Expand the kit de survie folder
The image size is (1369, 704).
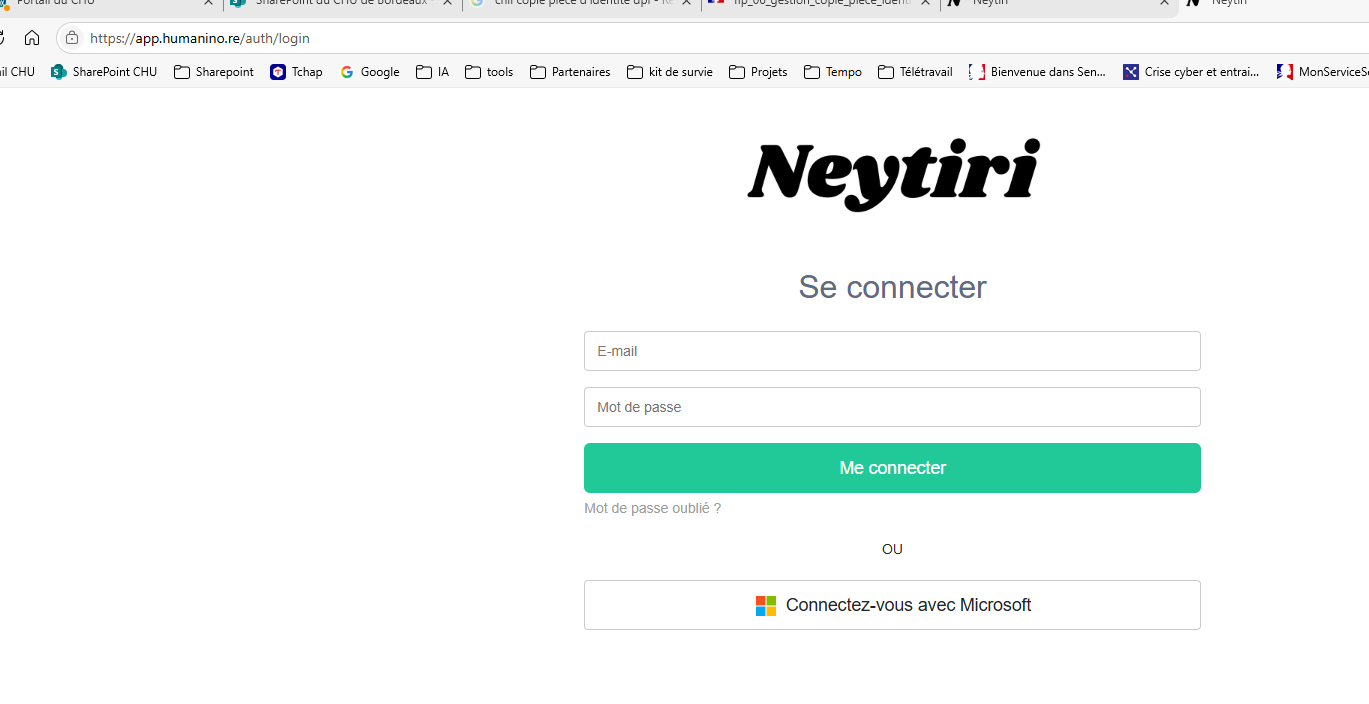click(670, 72)
